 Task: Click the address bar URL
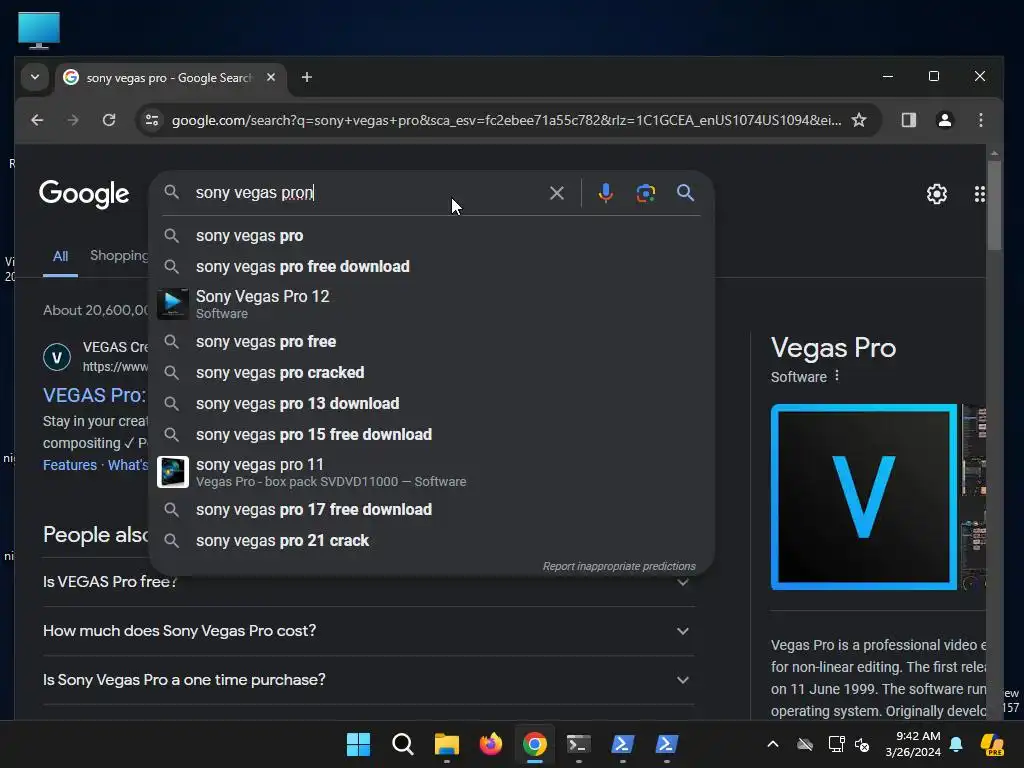(x=506, y=120)
